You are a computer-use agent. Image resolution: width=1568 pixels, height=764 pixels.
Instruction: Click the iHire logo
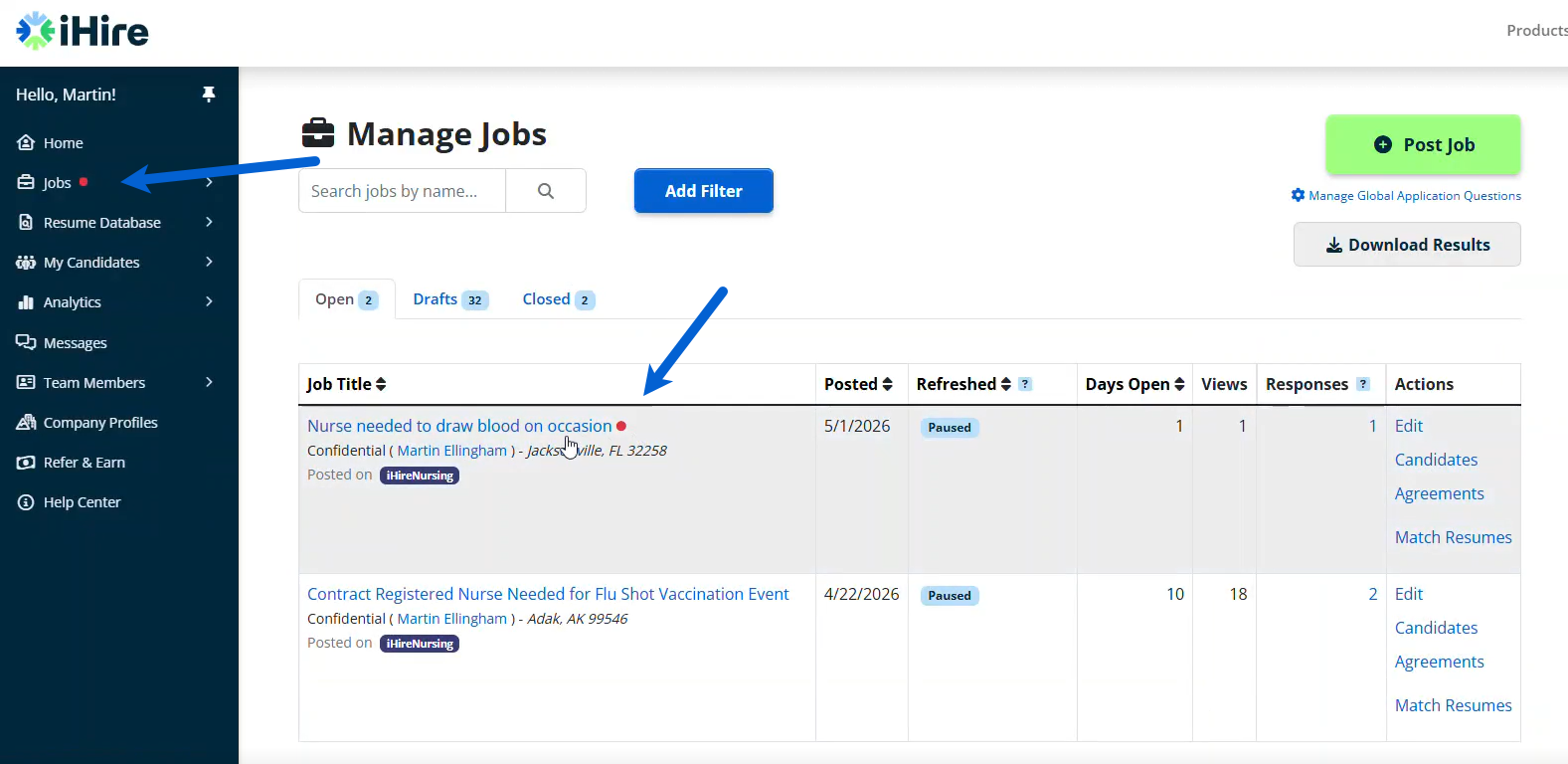click(x=83, y=31)
